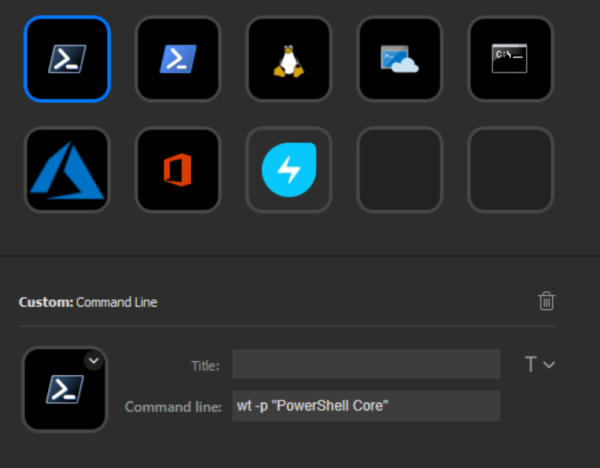The height and width of the screenshot is (468, 600).
Task: Select the Microsoft Office key
Action: [x=178, y=170]
